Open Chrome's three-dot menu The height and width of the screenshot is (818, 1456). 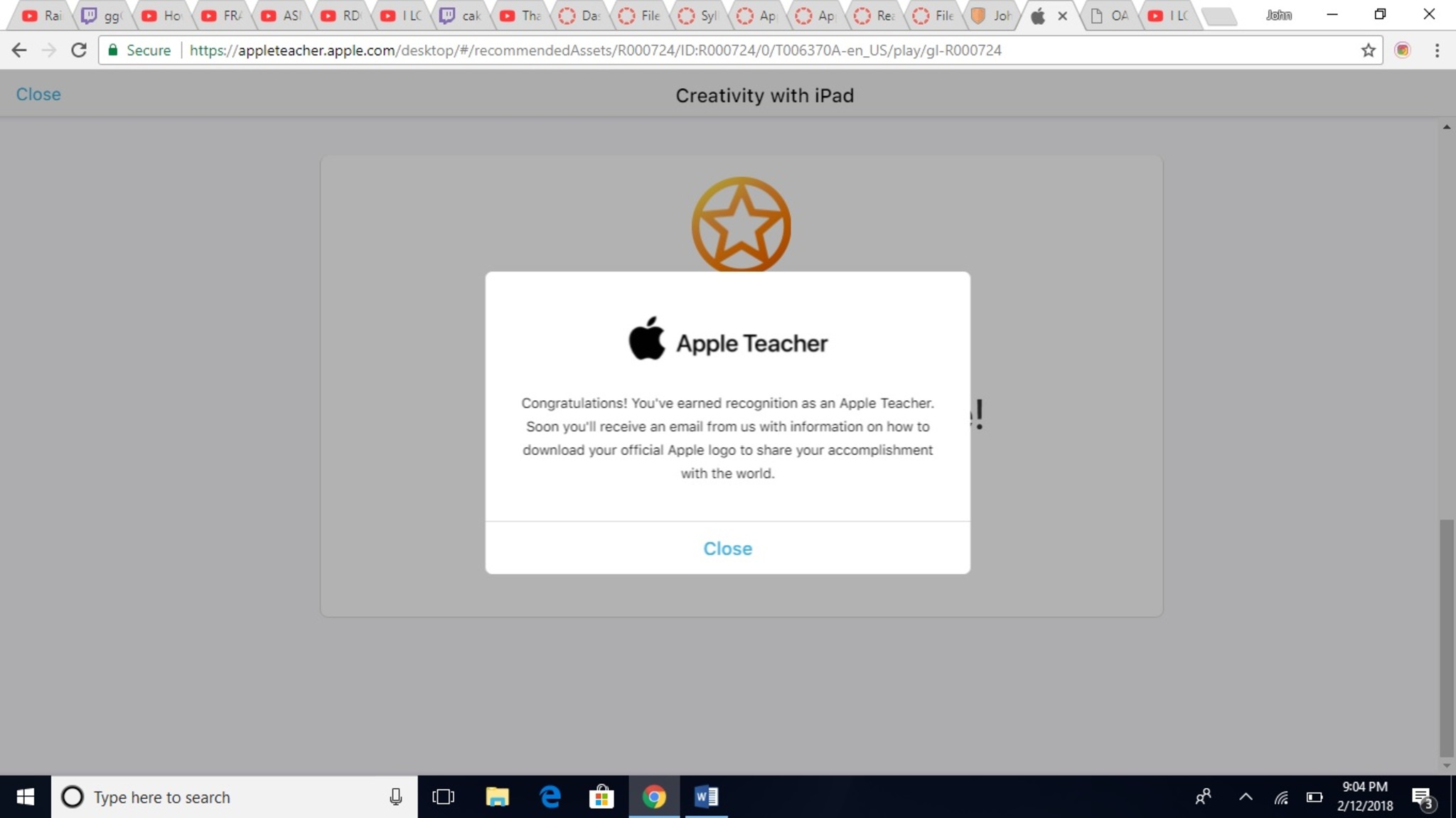coord(1437,50)
